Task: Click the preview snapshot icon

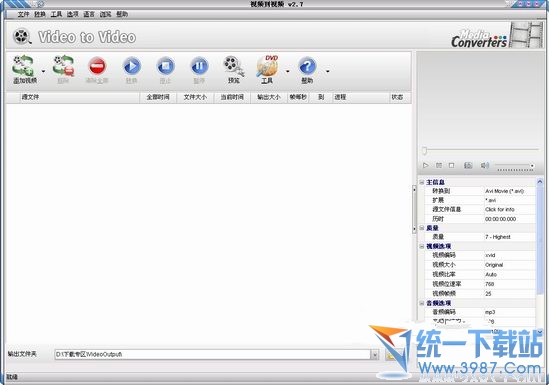Action: [468, 166]
